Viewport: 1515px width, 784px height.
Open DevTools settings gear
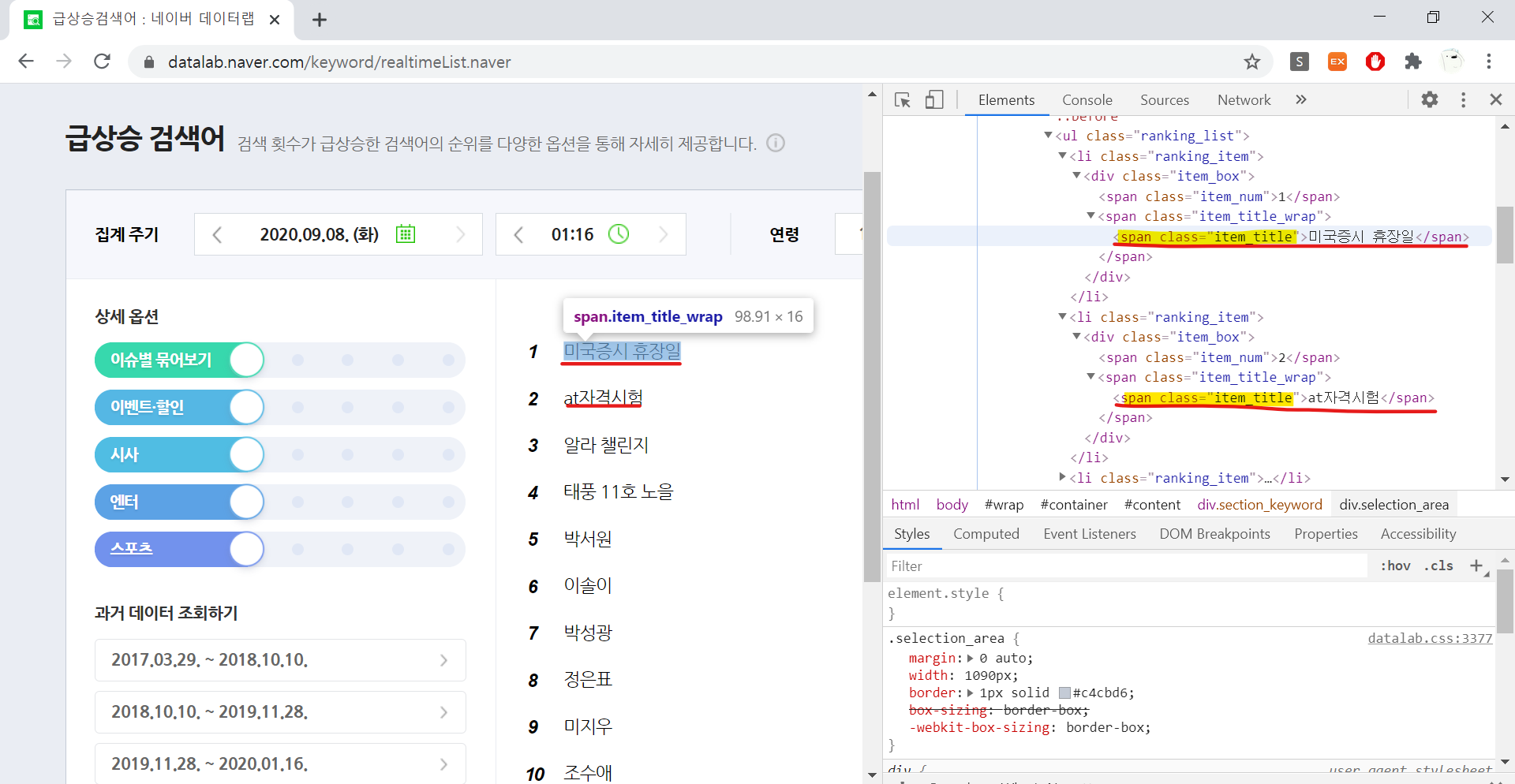click(x=1430, y=99)
